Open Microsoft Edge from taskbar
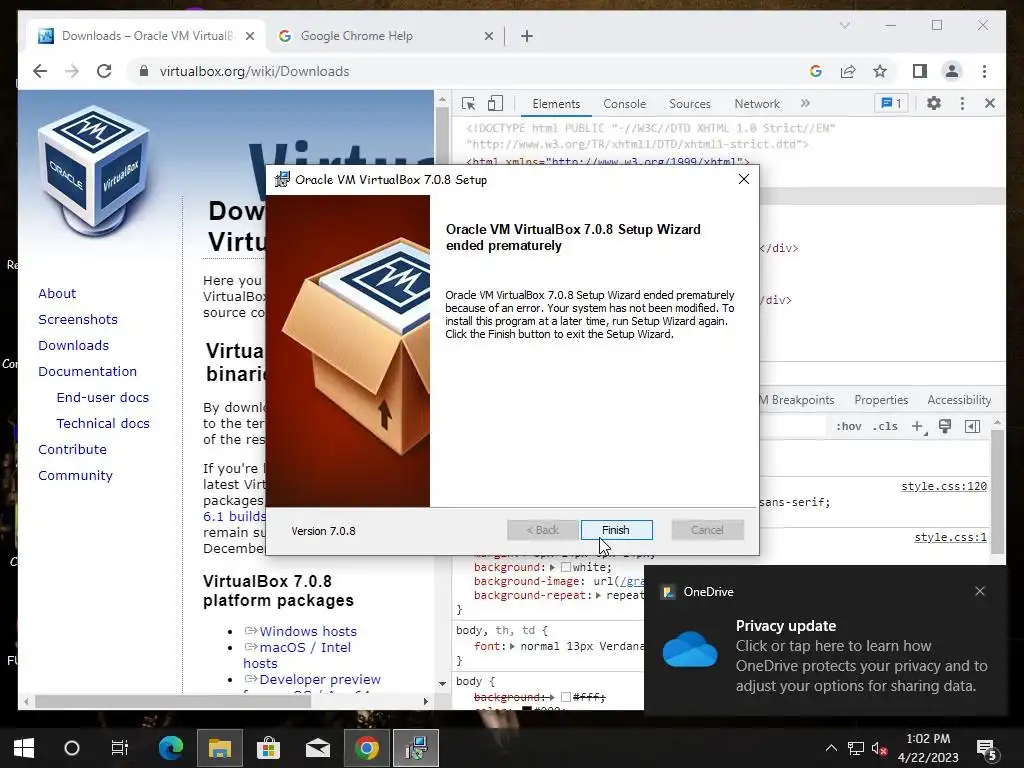Screen dimensions: 1024x768 tap(171, 748)
